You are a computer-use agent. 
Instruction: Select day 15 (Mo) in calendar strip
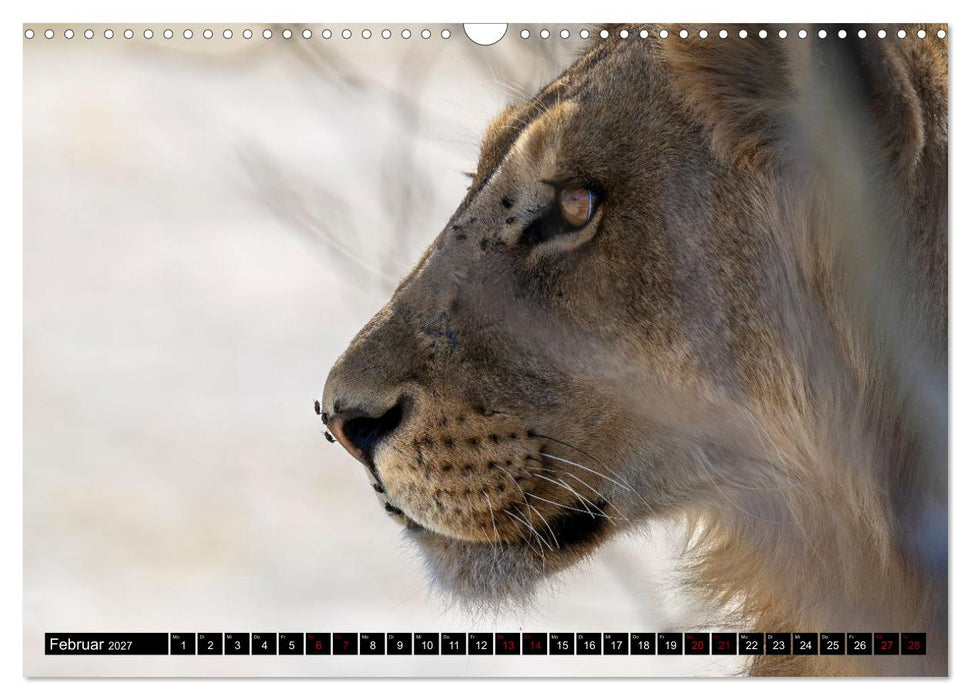(x=562, y=644)
